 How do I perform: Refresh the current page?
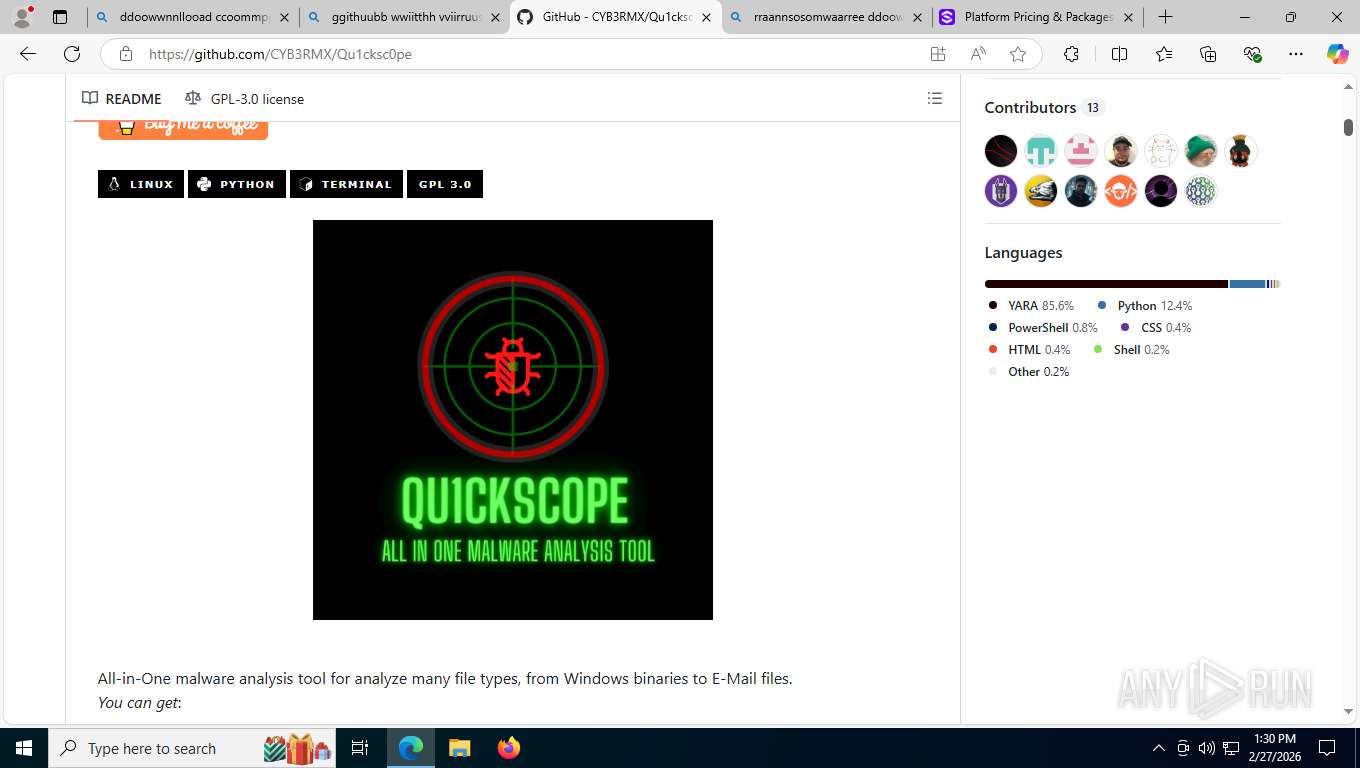coord(72,54)
